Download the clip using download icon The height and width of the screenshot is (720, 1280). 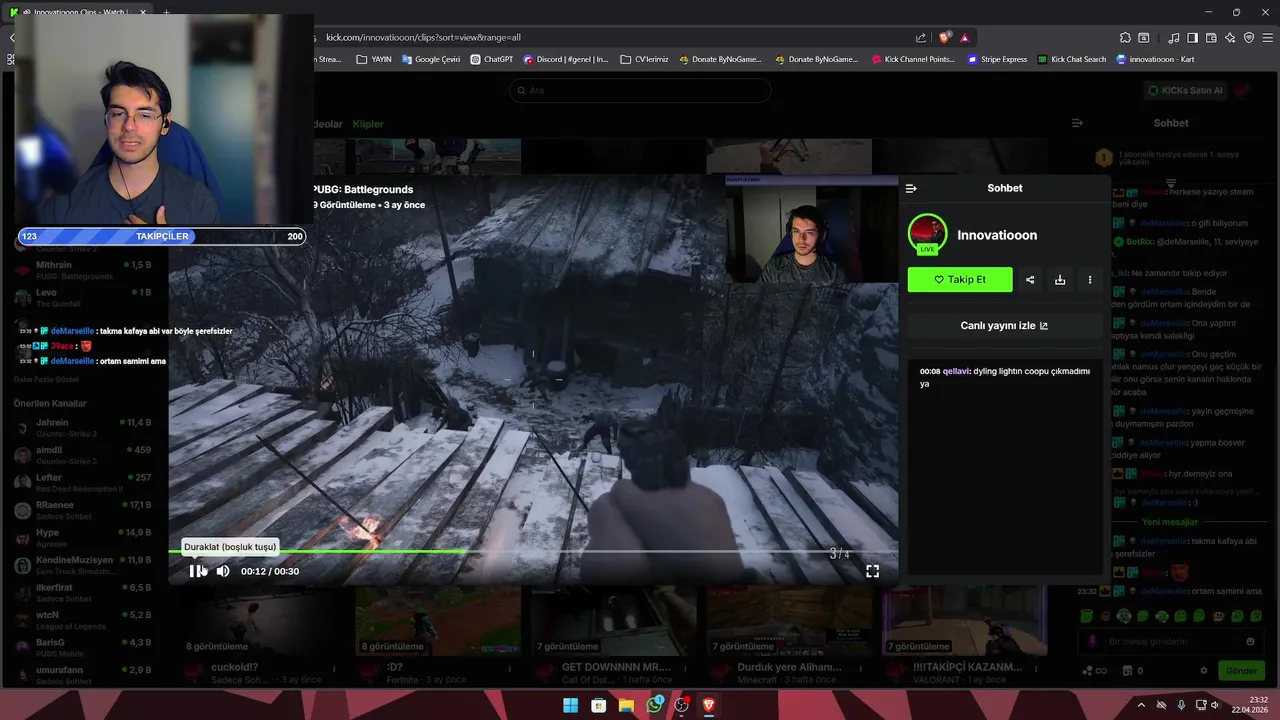1060,280
